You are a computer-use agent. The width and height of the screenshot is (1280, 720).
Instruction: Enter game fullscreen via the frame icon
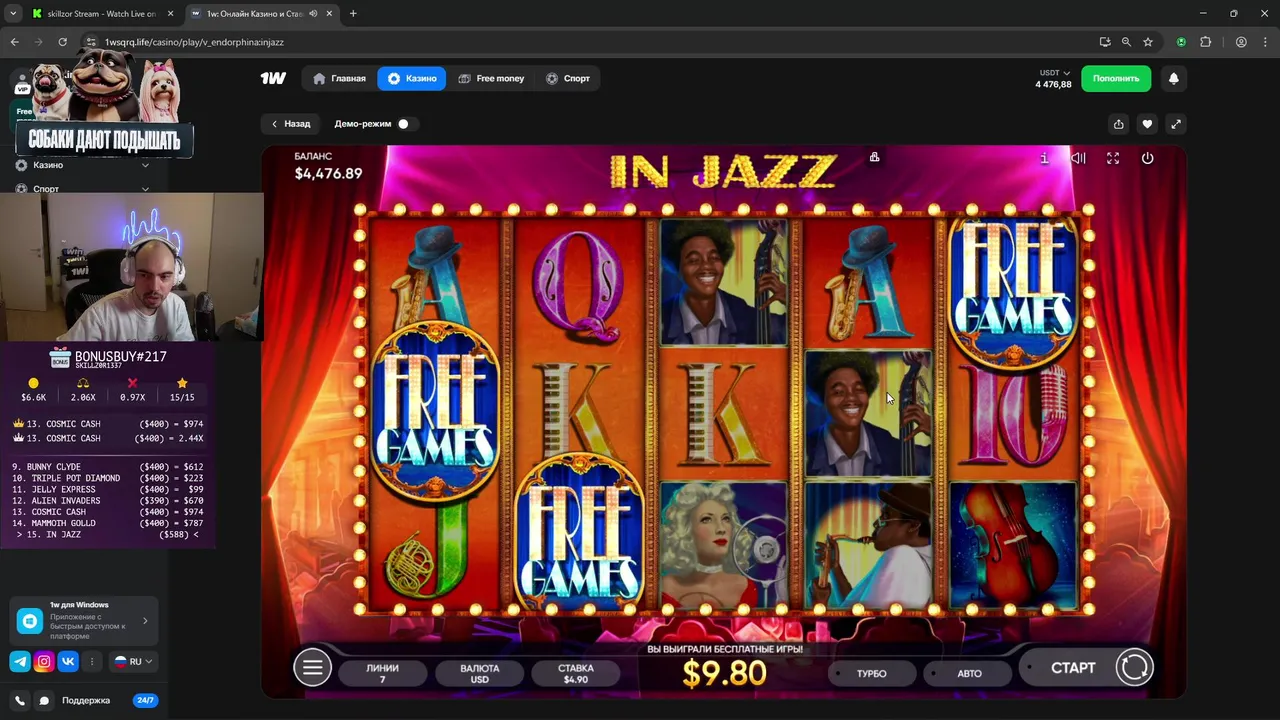pos(1113,158)
